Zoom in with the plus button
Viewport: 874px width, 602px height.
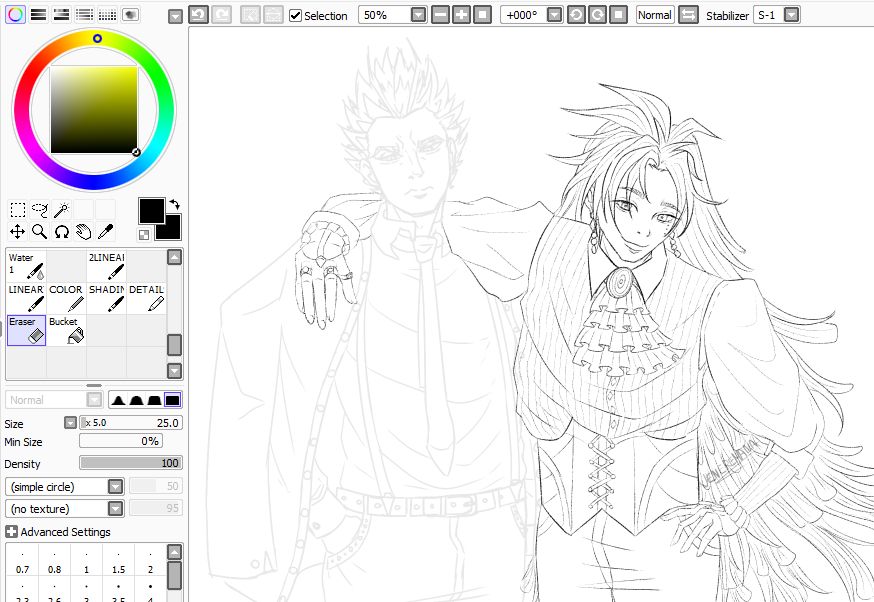tap(462, 15)
